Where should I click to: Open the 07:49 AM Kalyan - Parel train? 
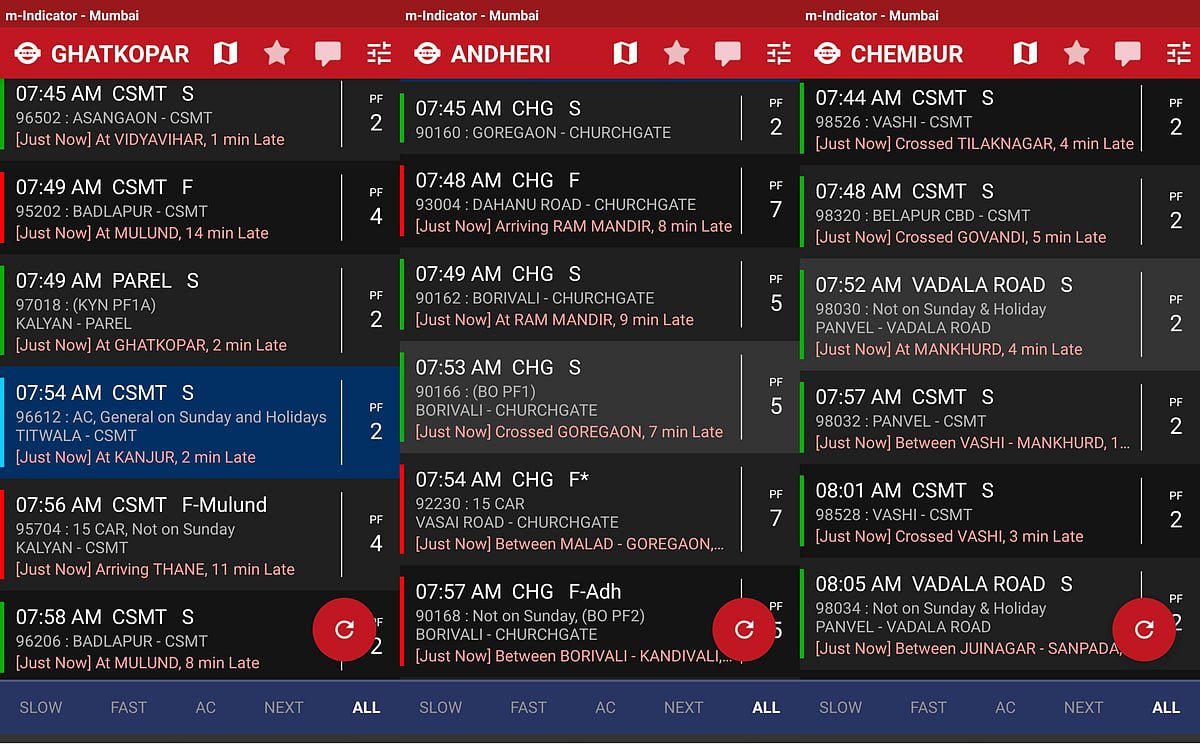pos(200,311)
